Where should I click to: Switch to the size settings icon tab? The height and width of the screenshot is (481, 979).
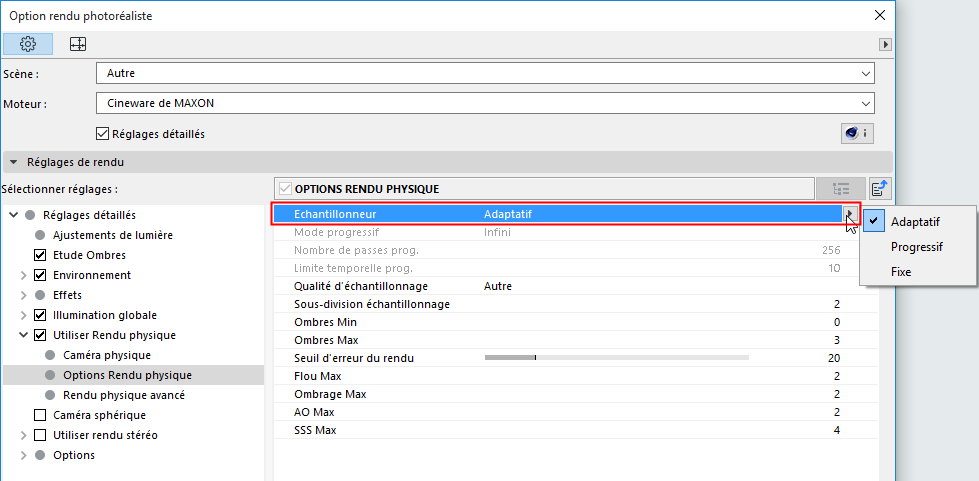78,44
